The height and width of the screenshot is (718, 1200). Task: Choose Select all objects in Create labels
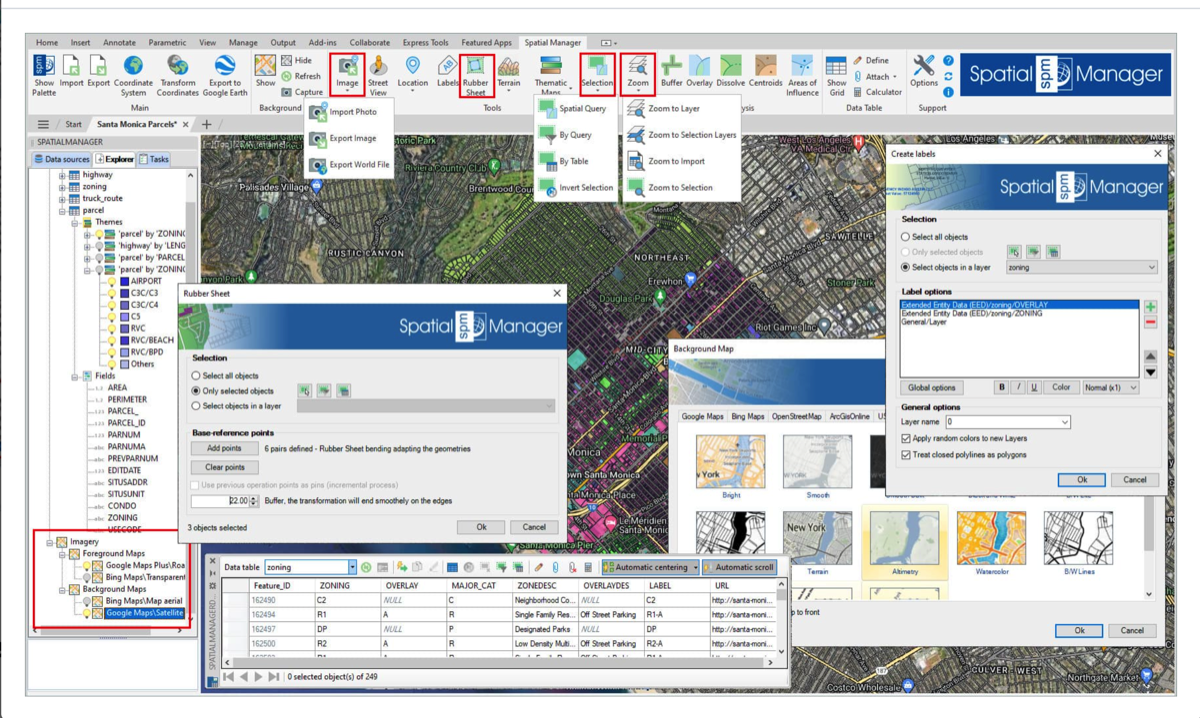click(935, 237)
